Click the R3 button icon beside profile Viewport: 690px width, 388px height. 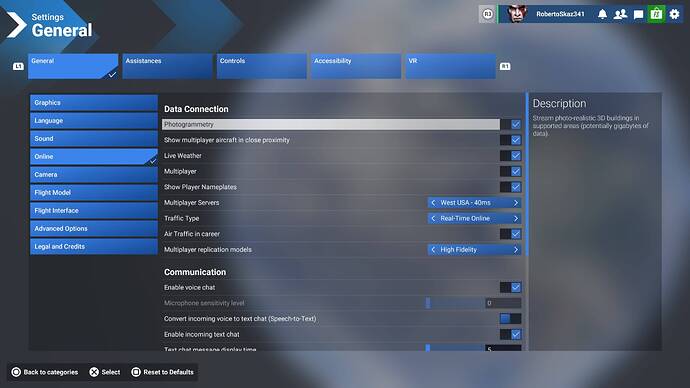tap(487, 14)
